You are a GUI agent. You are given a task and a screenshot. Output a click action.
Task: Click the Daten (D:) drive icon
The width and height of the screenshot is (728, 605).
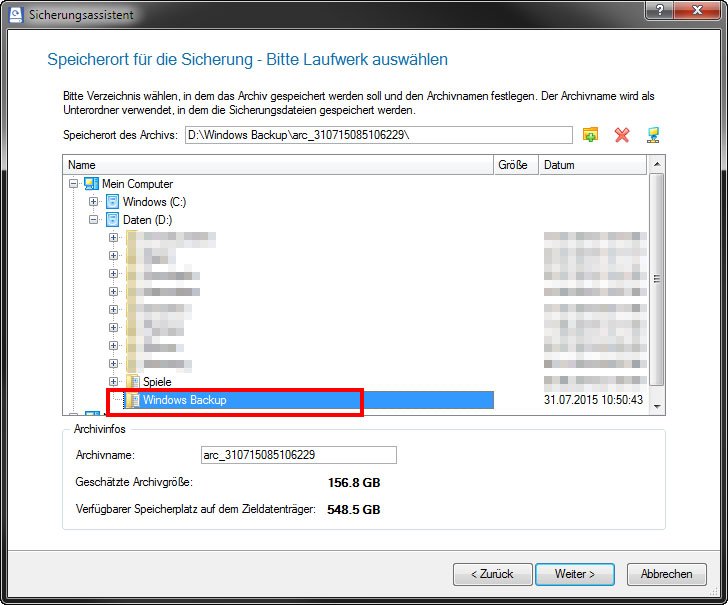tap(112, 220)
